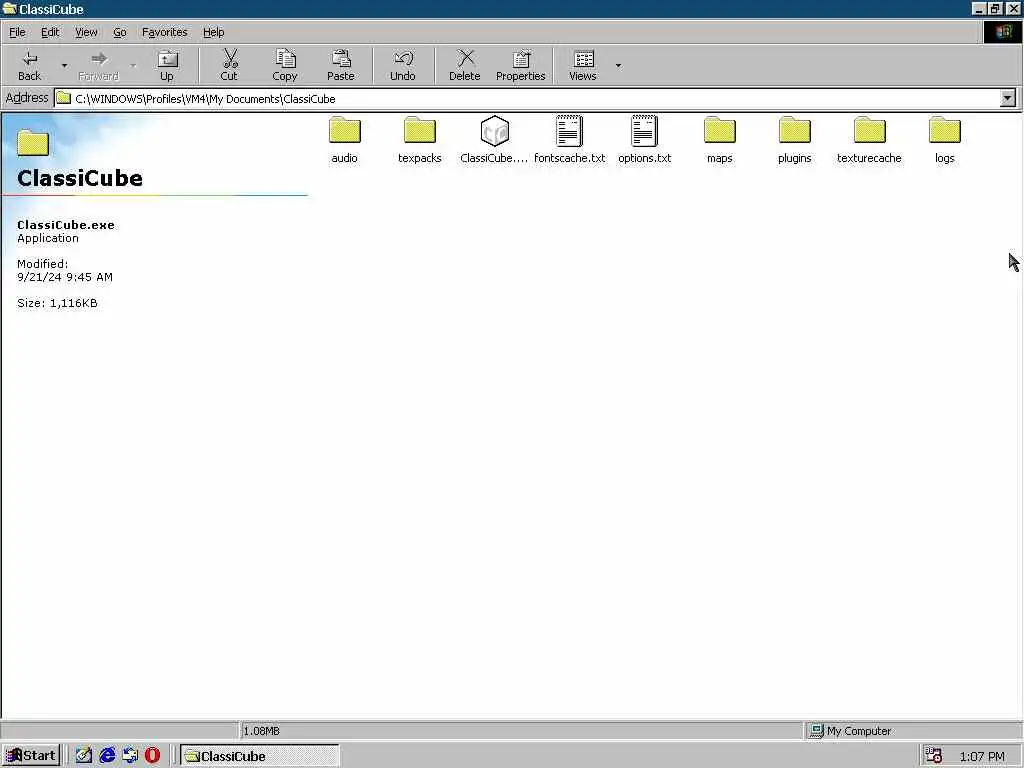Go up one folder level
Screen dimensions: 1024x768
(167, 65)
